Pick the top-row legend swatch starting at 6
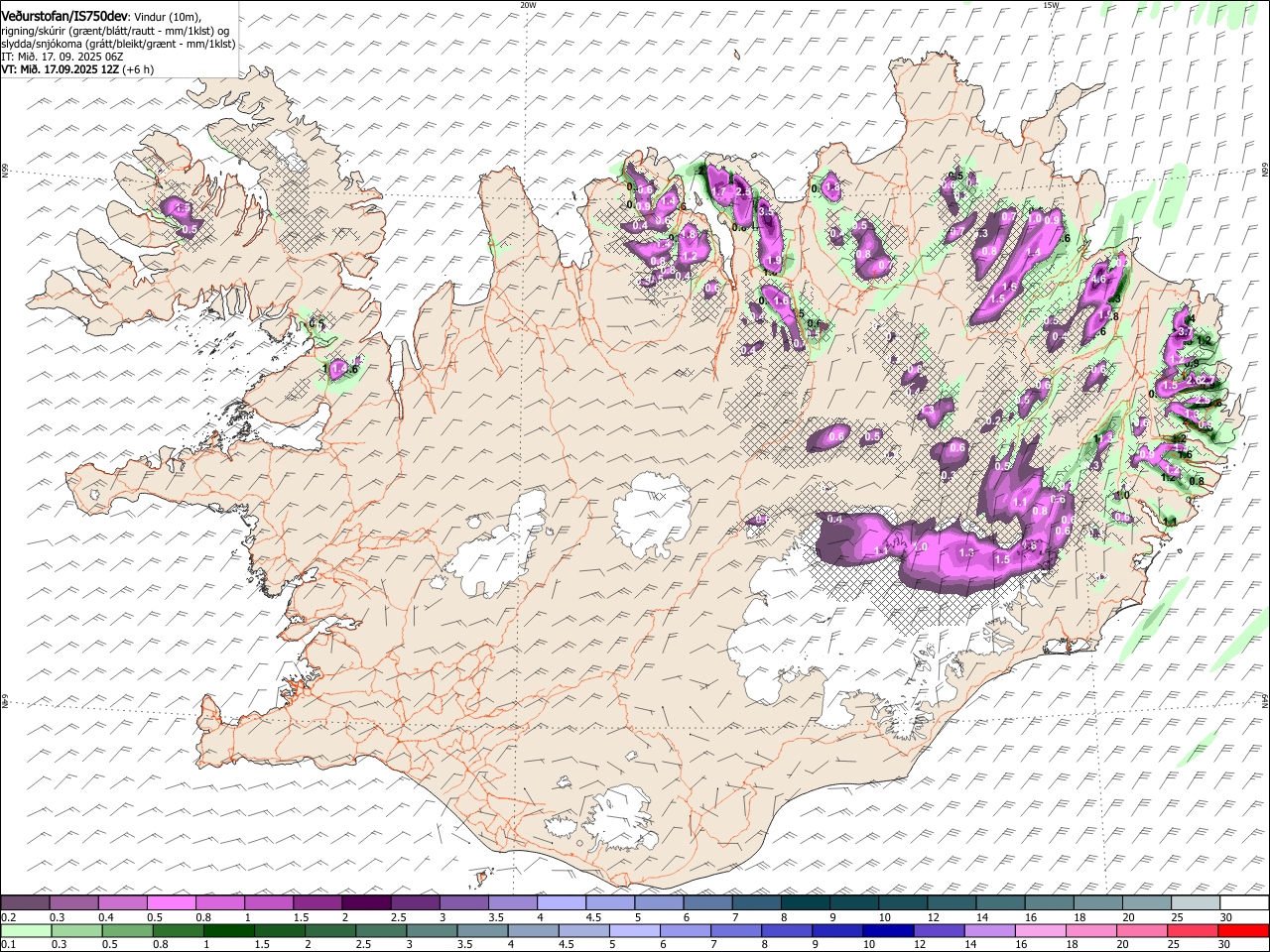The height and width of the screenshot is (952, 1270). coord(708,902)
